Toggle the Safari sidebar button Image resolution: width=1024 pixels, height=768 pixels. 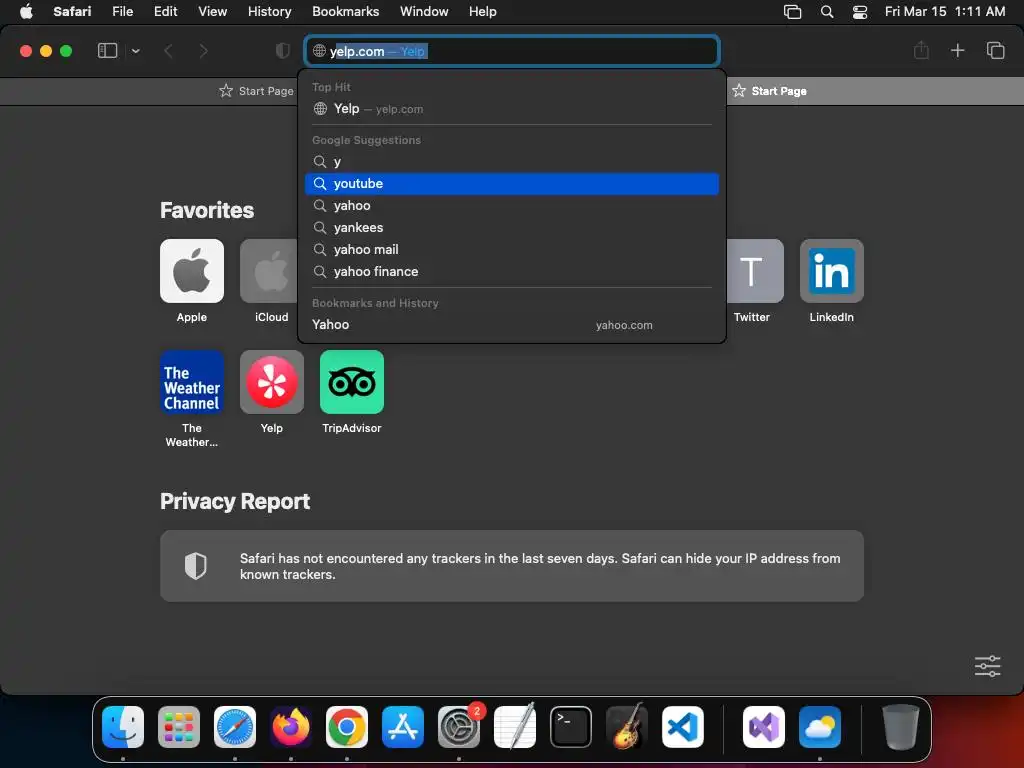pyautogui.click(x=107, y=51)
